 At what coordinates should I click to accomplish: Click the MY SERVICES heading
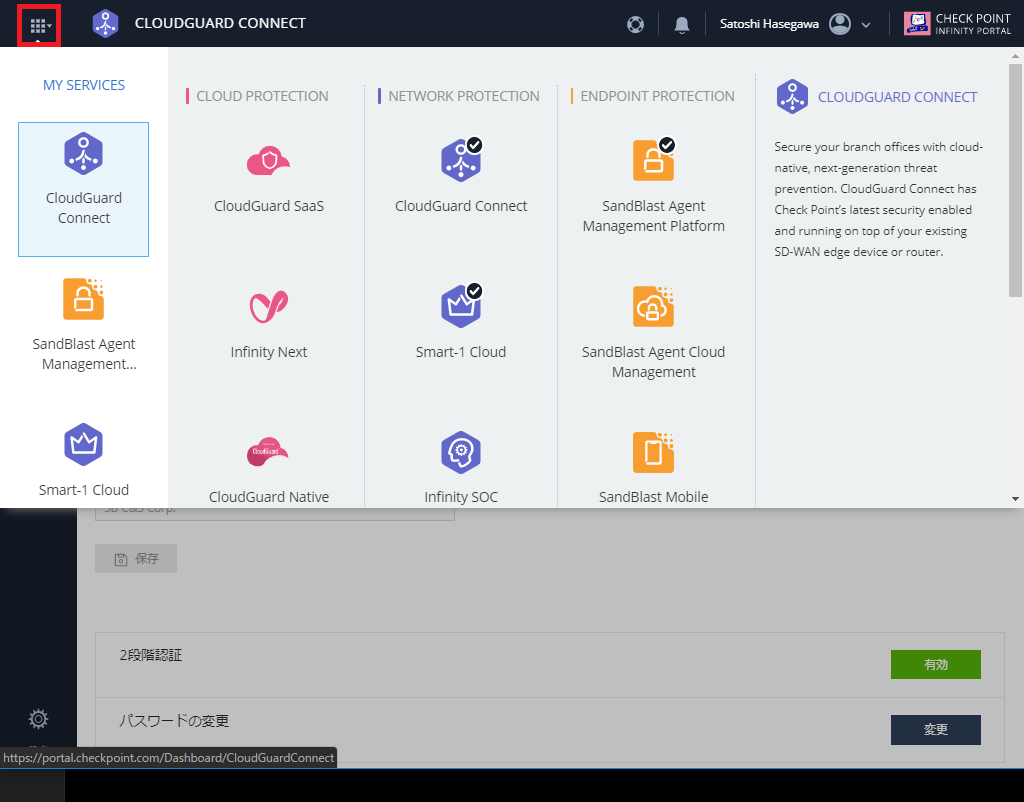pos(84,85)
